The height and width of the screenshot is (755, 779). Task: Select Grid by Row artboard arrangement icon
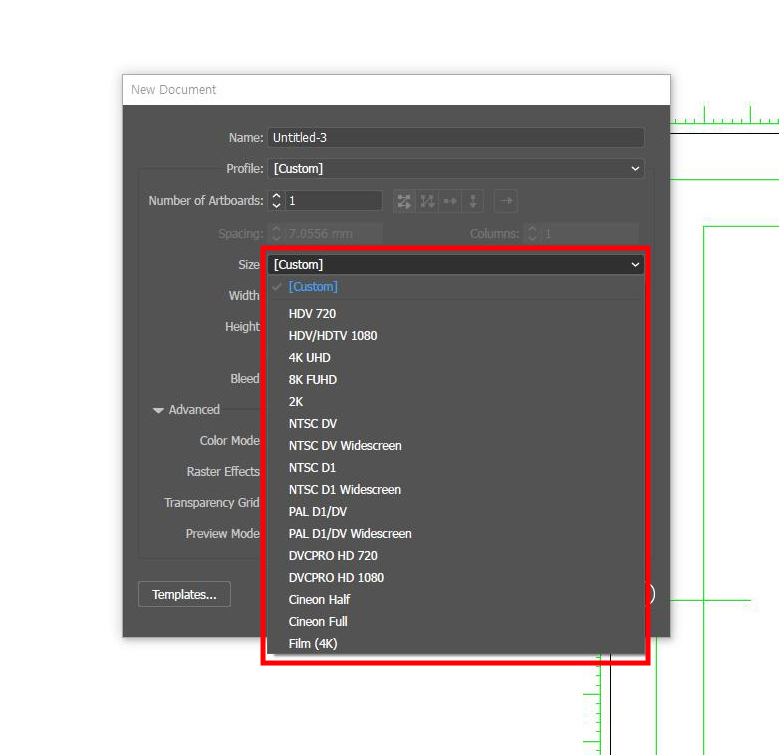[x=404, y=201]
